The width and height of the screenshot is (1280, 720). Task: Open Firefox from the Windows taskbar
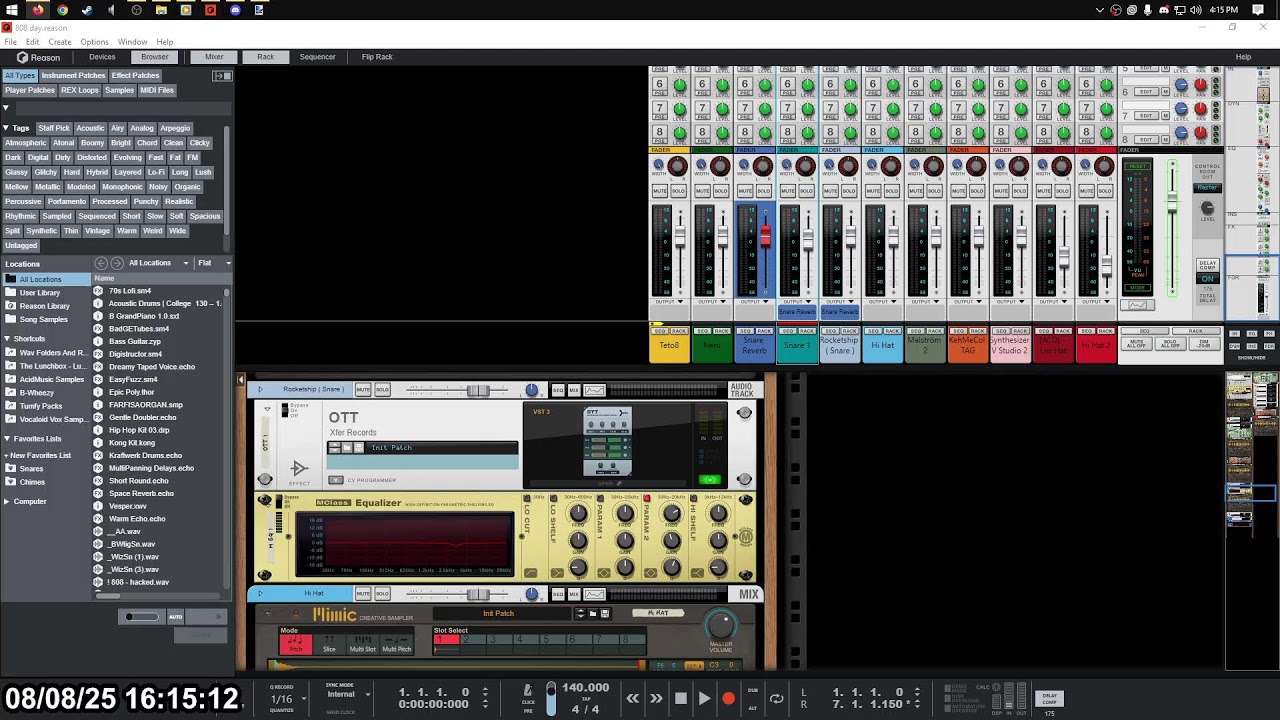tap(38, 10)
